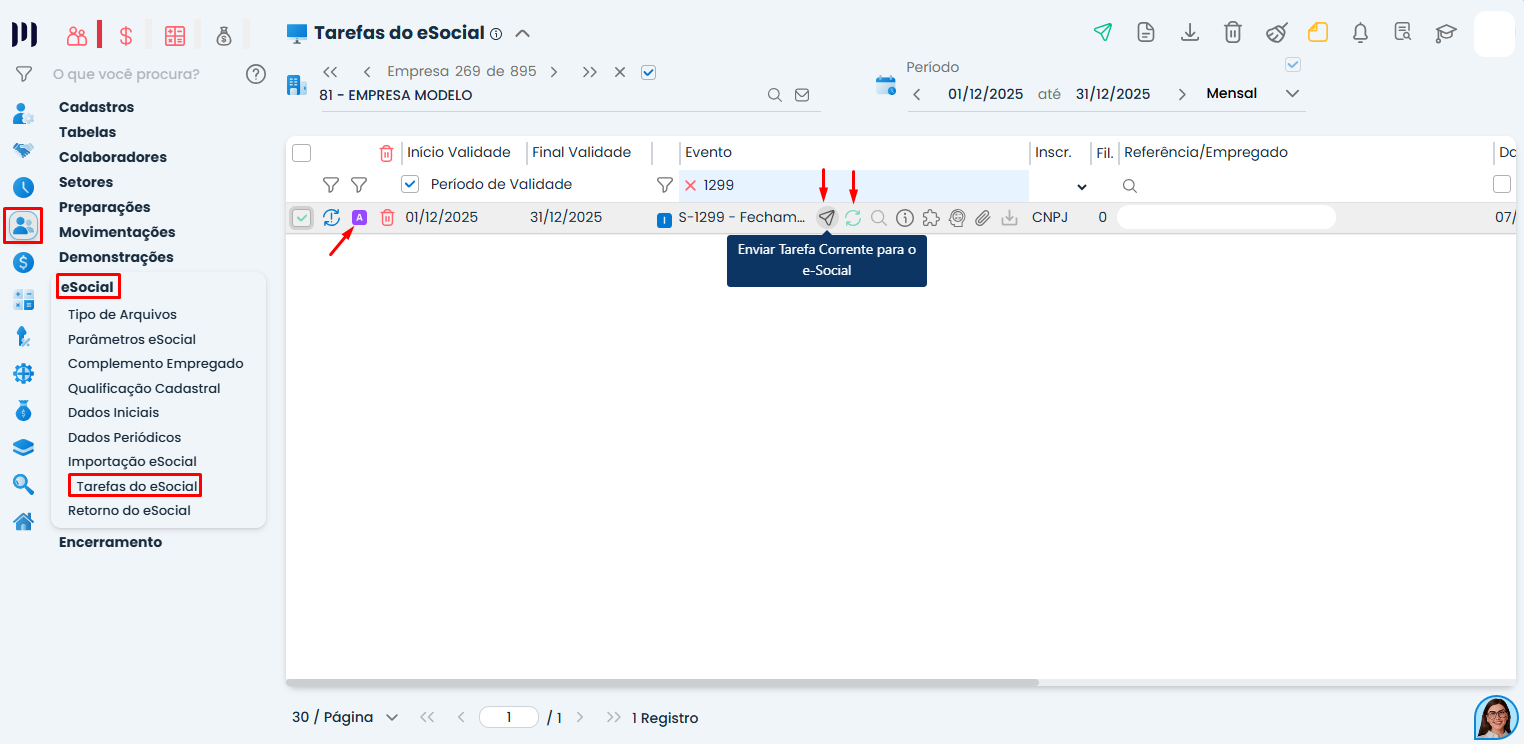Click the money bag icon in top module bar

[x=224, y=35]
